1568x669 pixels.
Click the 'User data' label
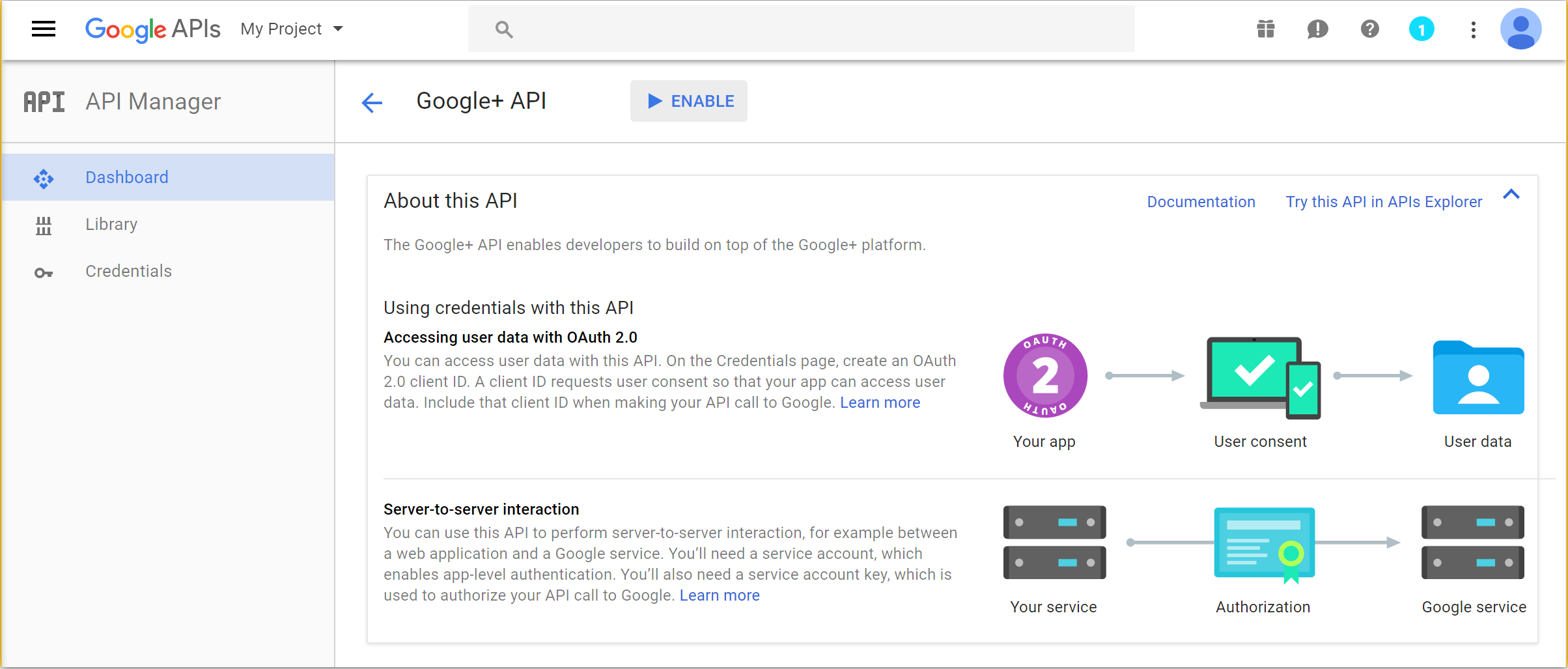[x=1478, y=442]
